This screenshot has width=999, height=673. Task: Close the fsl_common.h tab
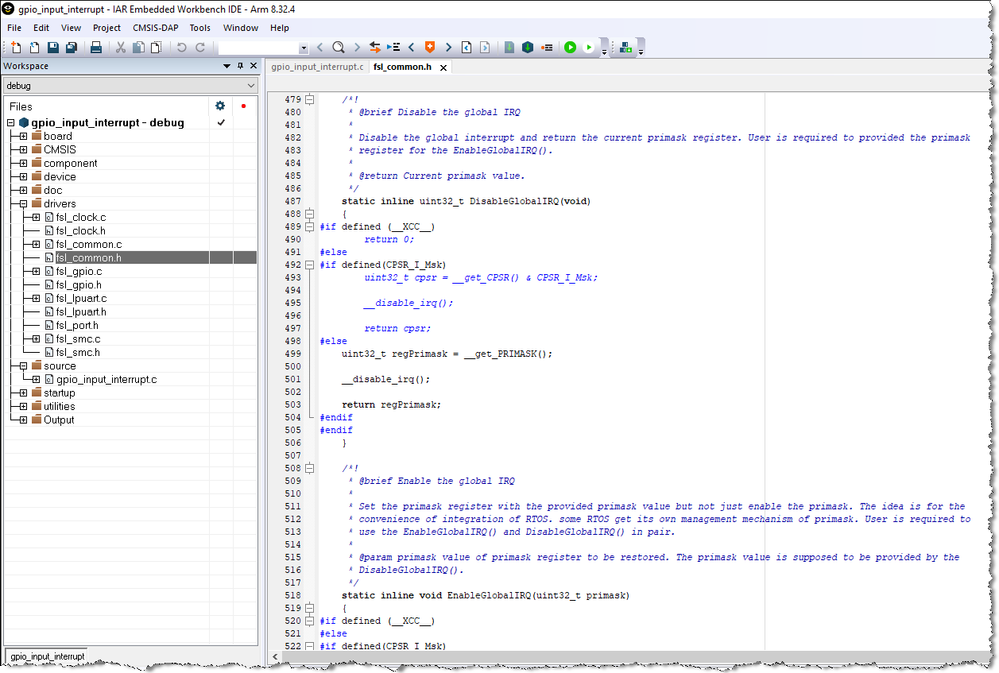(443, 68)
